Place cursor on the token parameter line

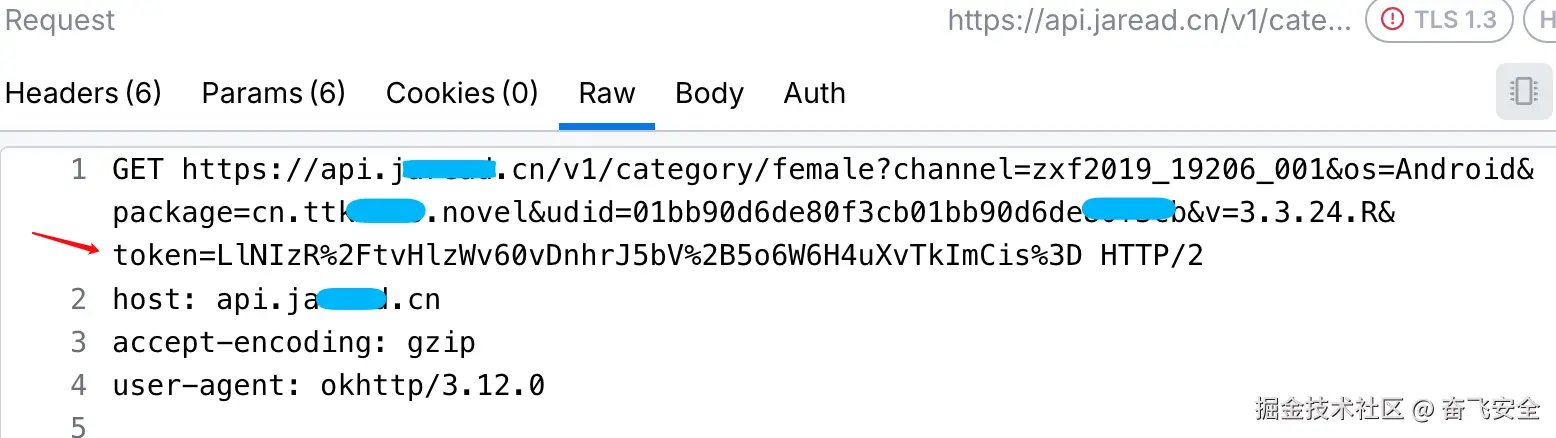657,256
